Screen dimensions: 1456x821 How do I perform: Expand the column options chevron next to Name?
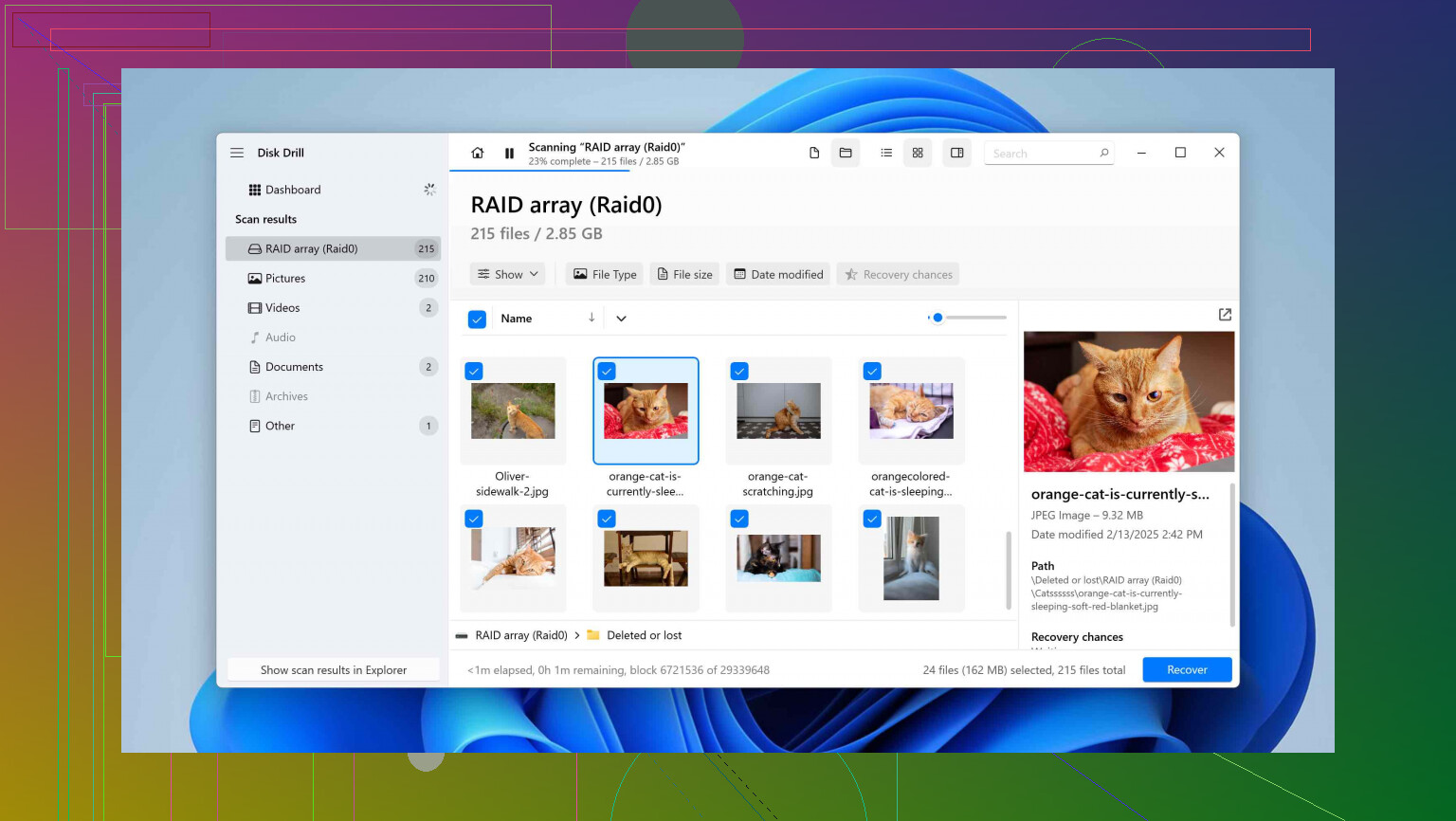pyautogui.click(x=621, y=319)
